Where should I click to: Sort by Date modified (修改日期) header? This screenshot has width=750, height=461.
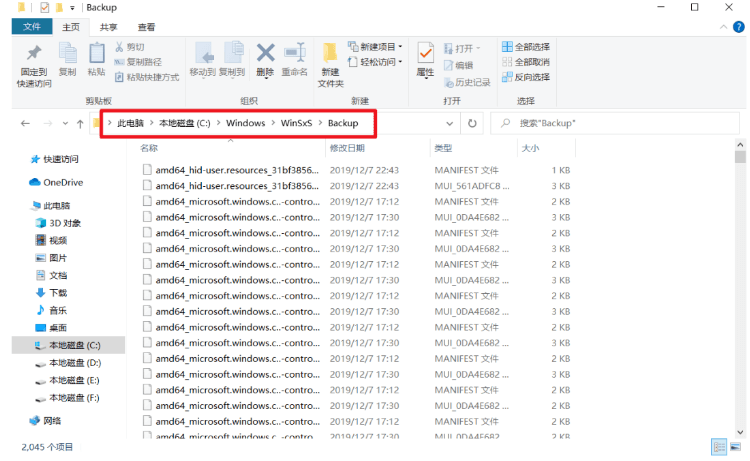347,148
